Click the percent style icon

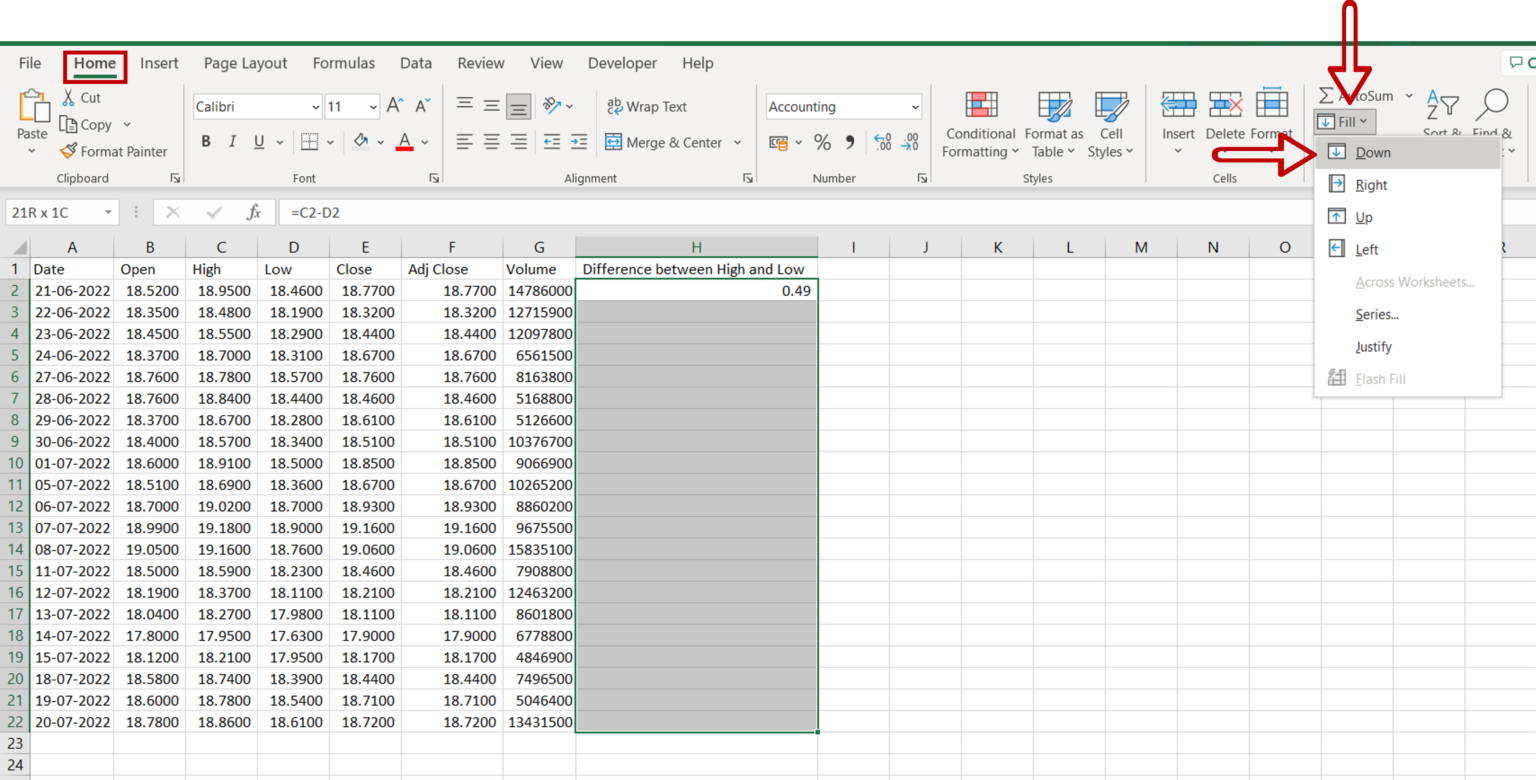click(x=822, y=143)
